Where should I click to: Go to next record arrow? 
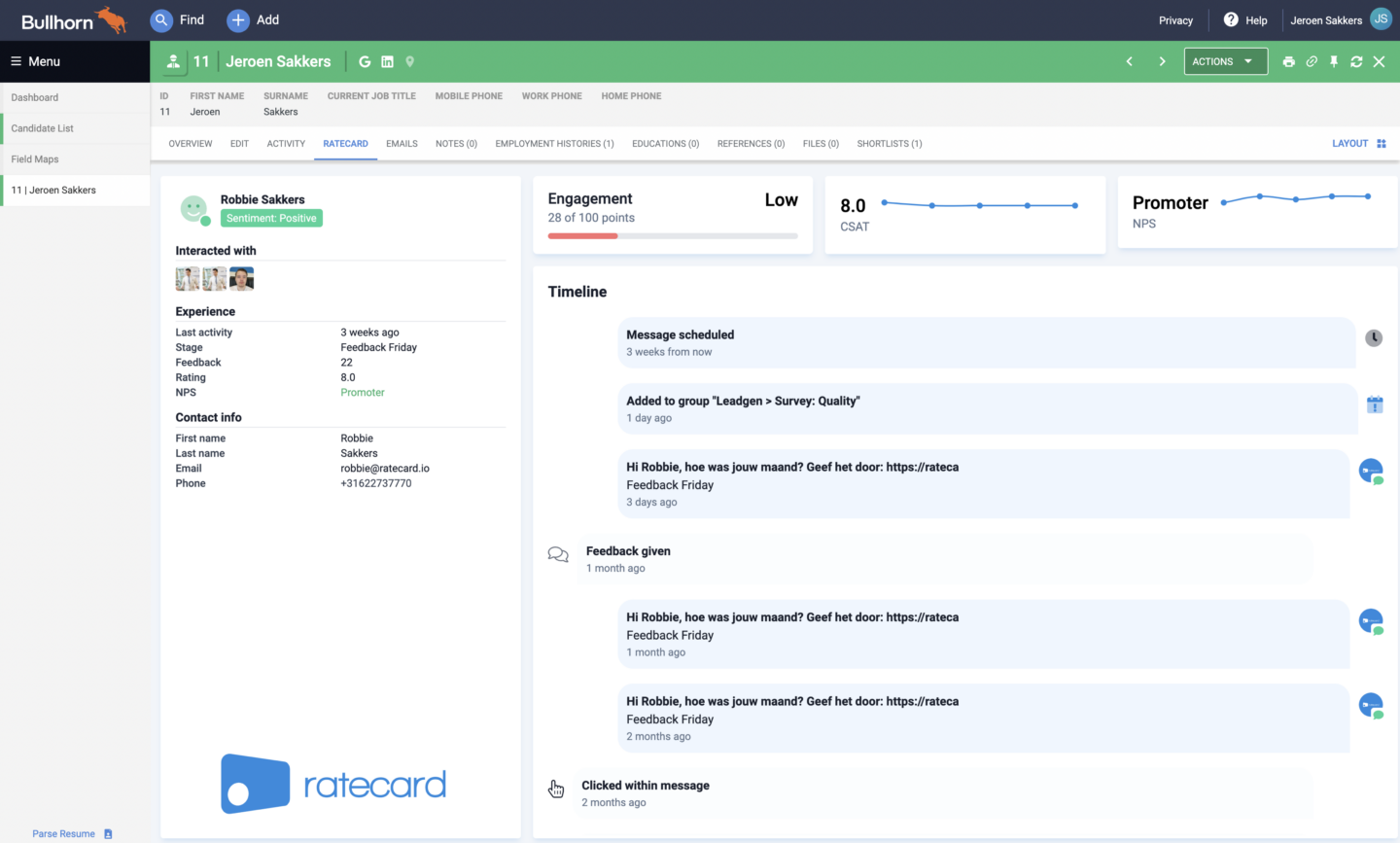[x=1162, y=61]
